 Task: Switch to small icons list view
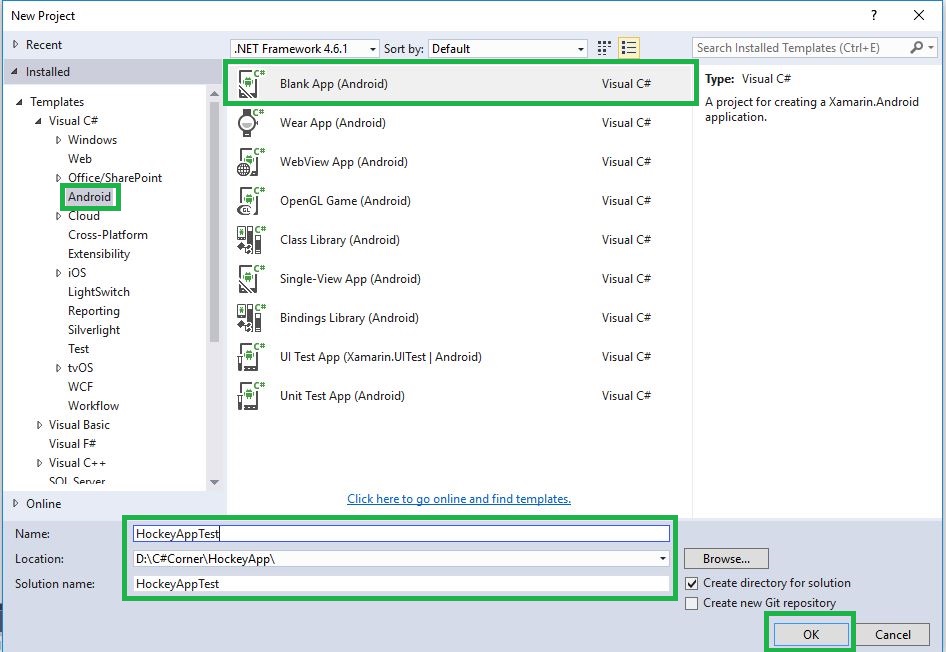click(629, 48)
